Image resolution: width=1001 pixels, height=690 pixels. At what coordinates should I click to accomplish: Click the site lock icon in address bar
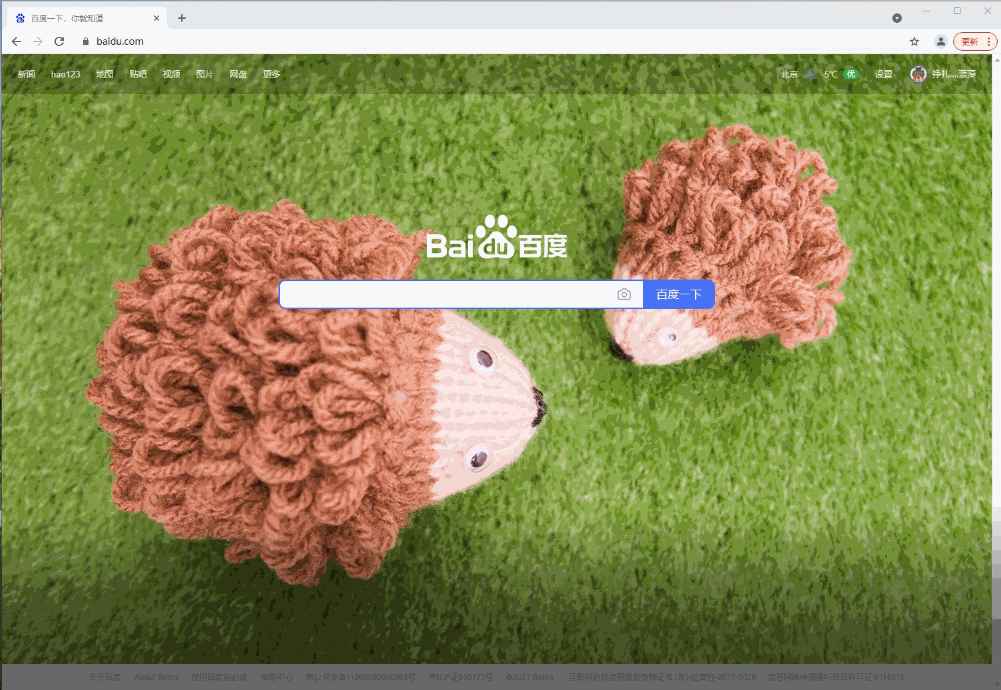85,41
